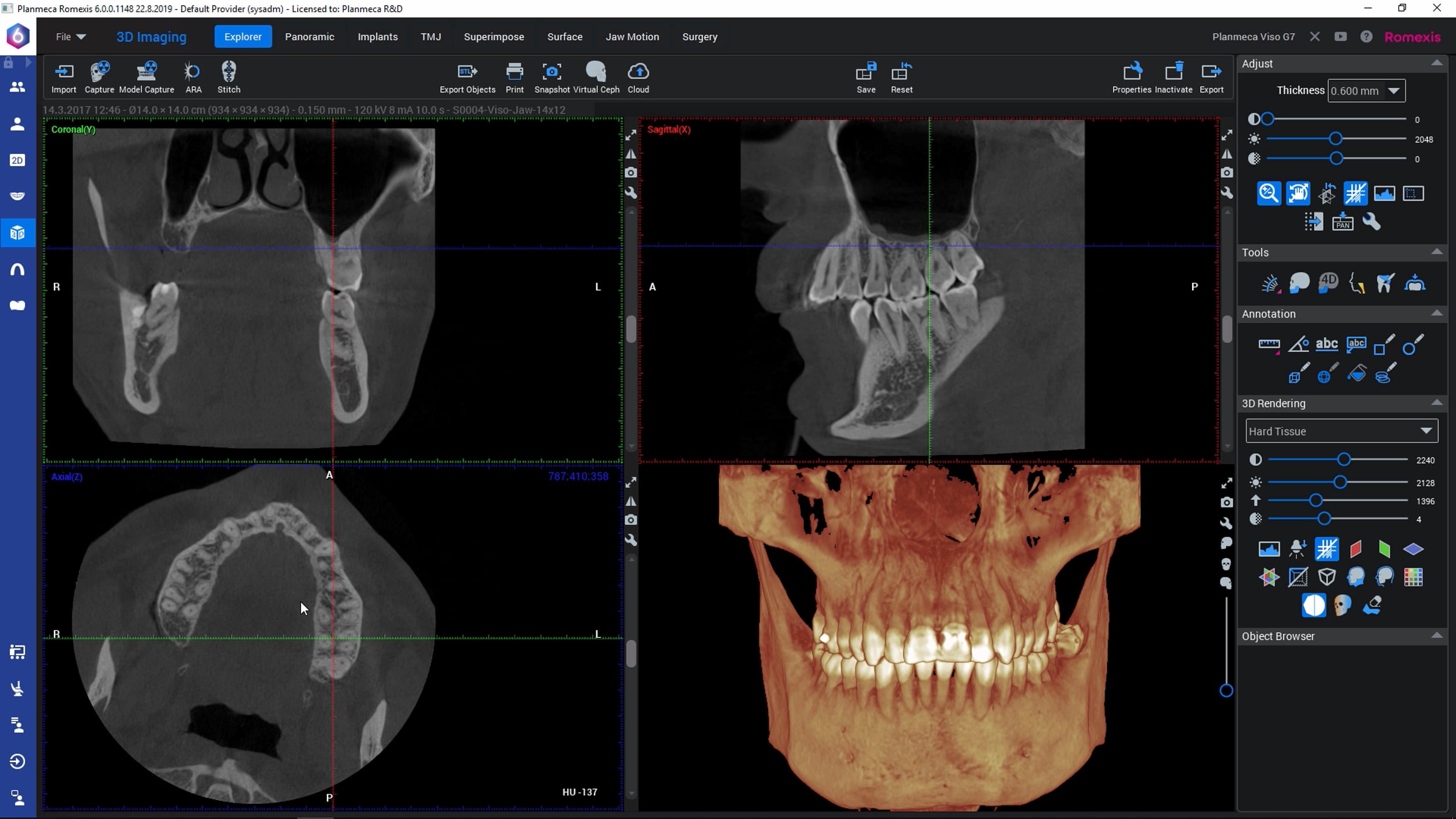Click the 3D rendering contrast slider handle
This screenshot has width=1456, height=819.
click(x=1344, y=460)
